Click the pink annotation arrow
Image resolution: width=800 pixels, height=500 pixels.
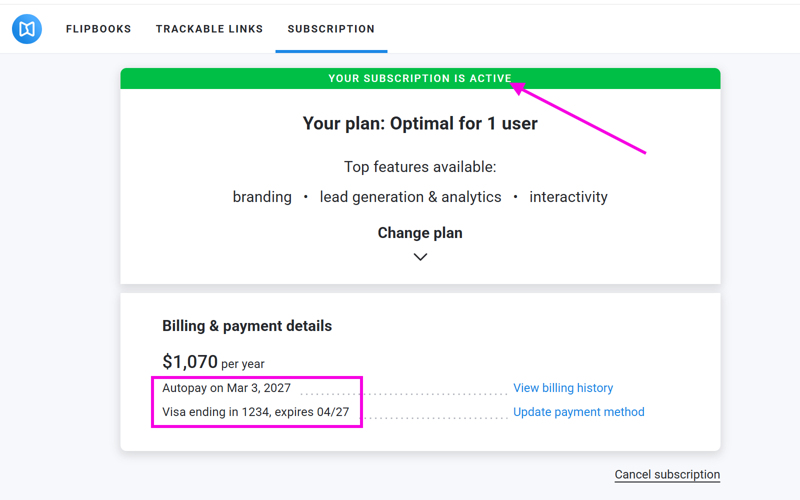click(580, 119)
